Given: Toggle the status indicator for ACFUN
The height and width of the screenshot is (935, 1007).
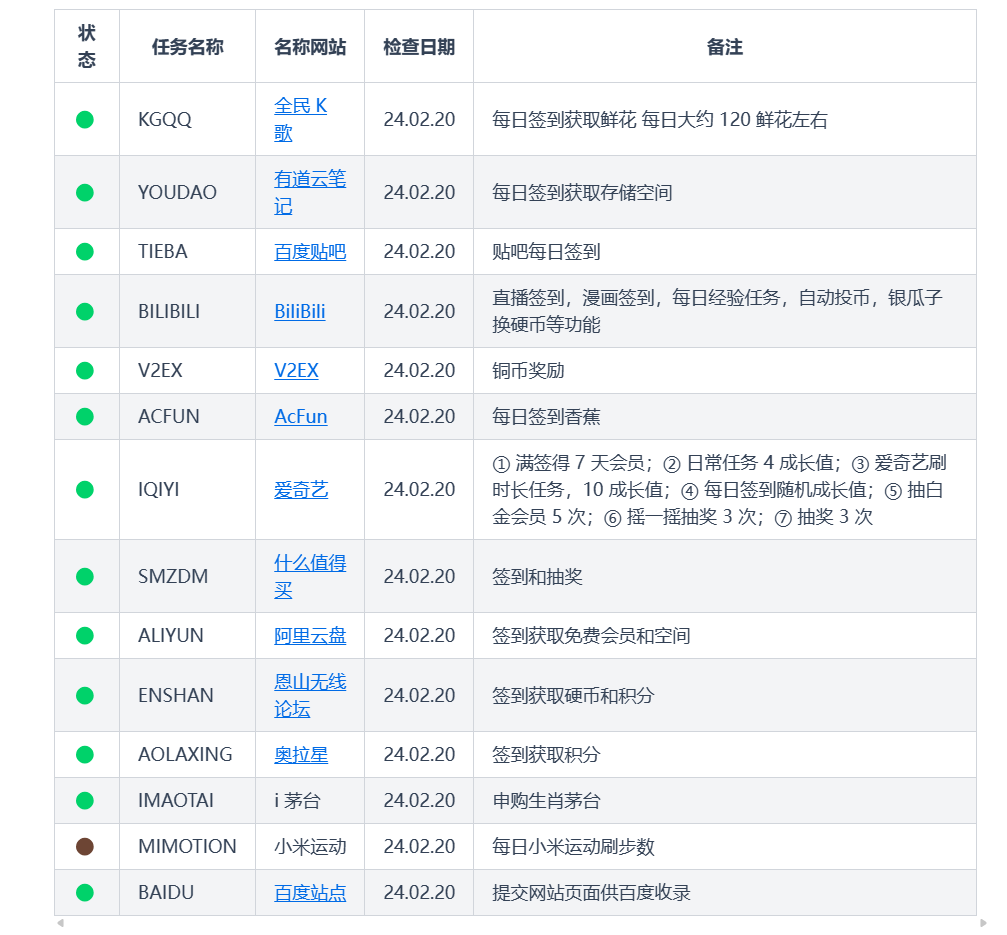Looking at the screenshot, I should [x=86, y=416].
